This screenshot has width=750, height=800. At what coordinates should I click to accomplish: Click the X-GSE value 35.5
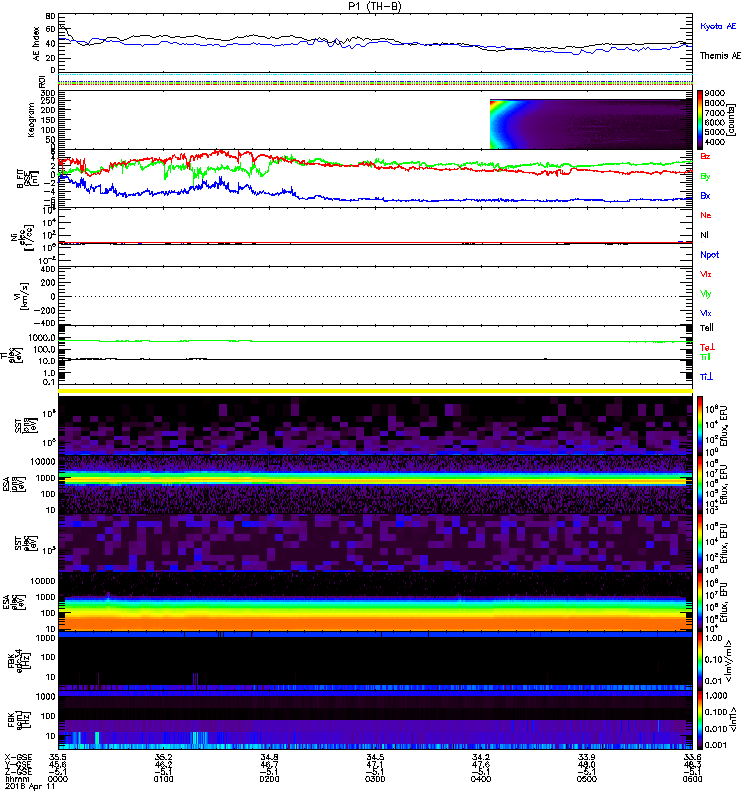click(58, 757)
